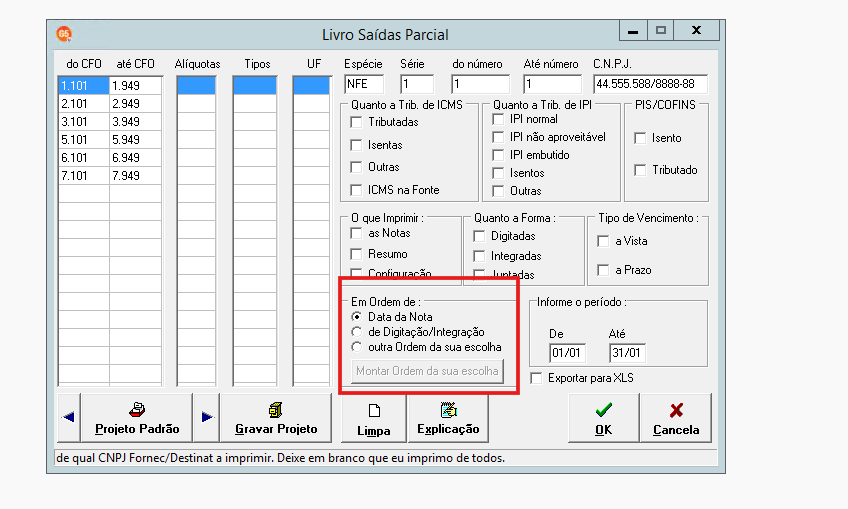The width and height of the screenshot is (848, 509).
Task: Toggle the Resumo print checkbox
Action: [x=356, y=254]
